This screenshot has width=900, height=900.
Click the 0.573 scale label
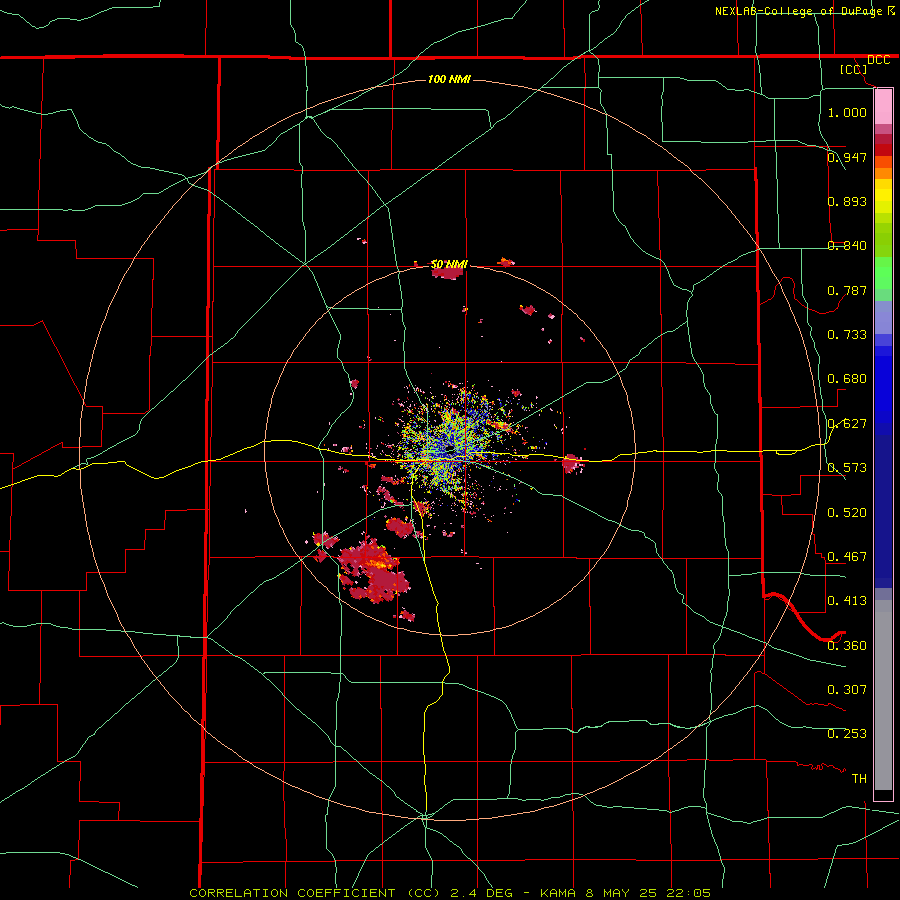coord(847,468)
